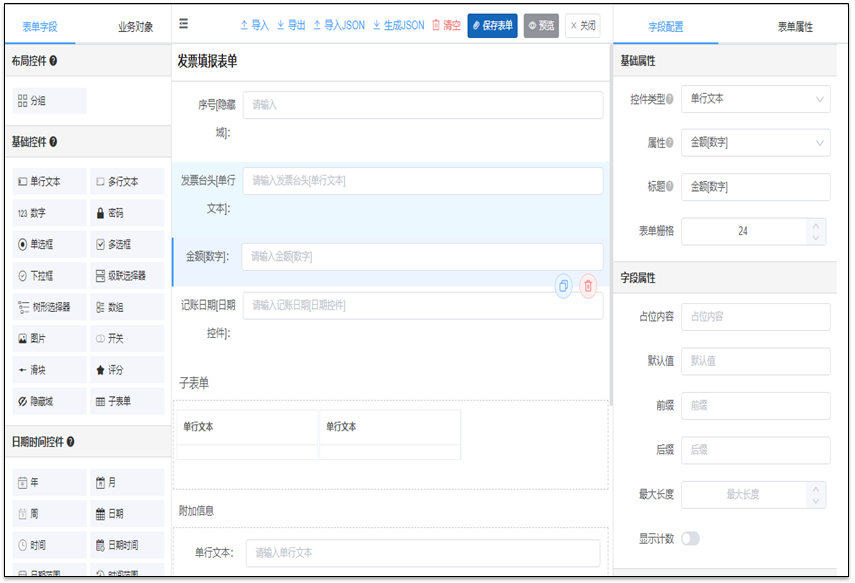Viewport: 855px width, 583px height.
Task: Click the 占位内容 input field
Action: (755, 316)
